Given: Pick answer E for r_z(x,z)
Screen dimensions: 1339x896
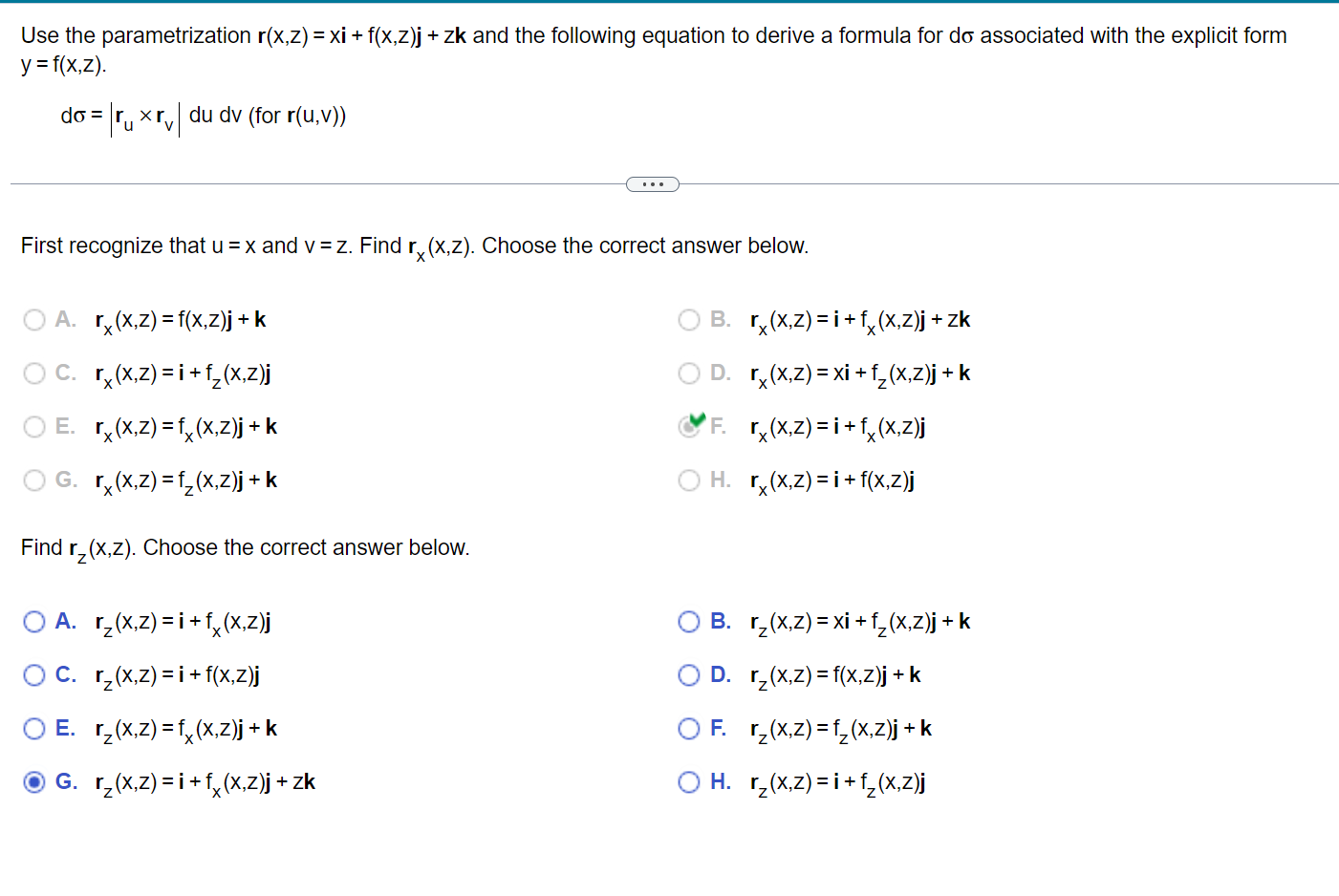Looking at the screenshot, I should coord(33,728).
